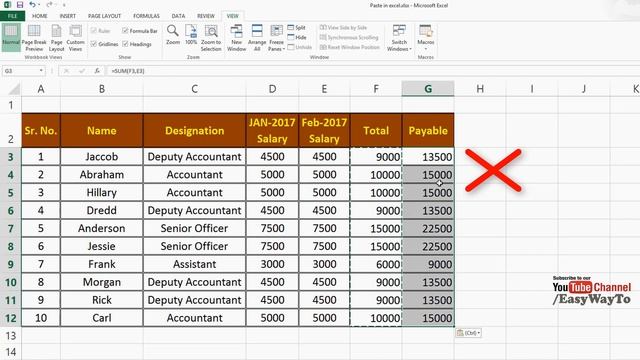Viewport: 640px width, 360px height.
Task: Click the Redo arrow
Action: [49, 5]
